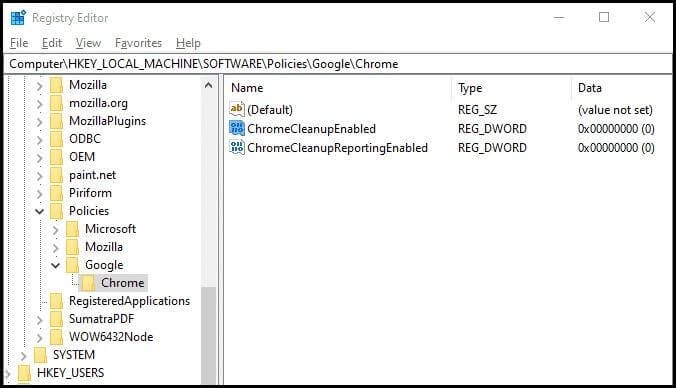This screenshot has width=676, height=388.
Task: Maximize the Registry Editor window
Action: click(604, 17)
